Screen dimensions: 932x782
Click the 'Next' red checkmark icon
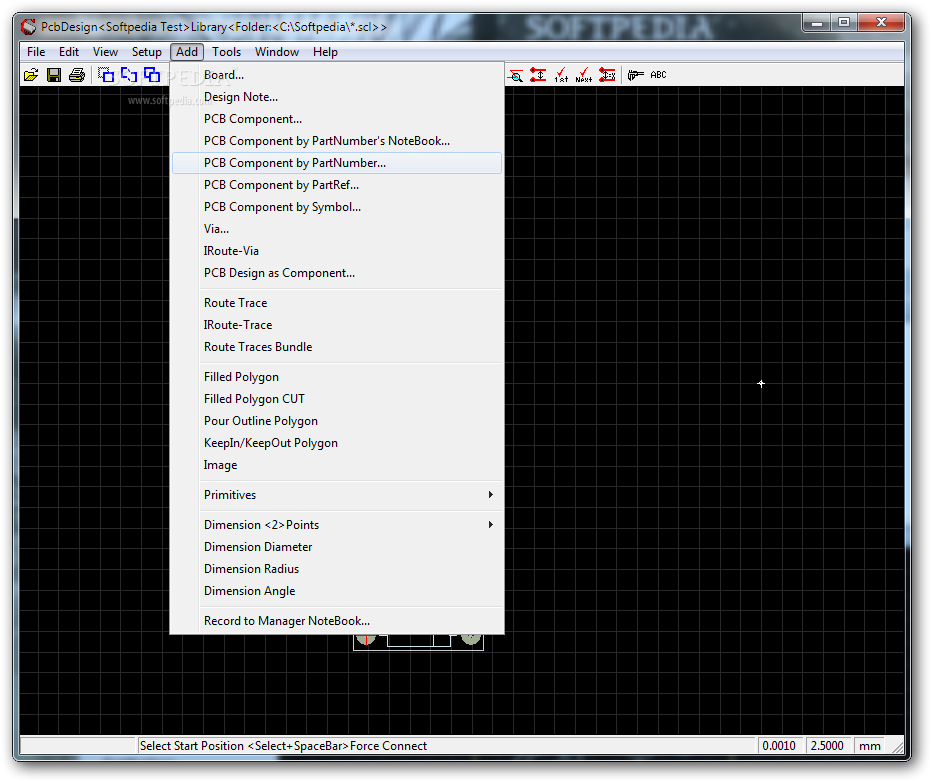click(x=584, y=75)
